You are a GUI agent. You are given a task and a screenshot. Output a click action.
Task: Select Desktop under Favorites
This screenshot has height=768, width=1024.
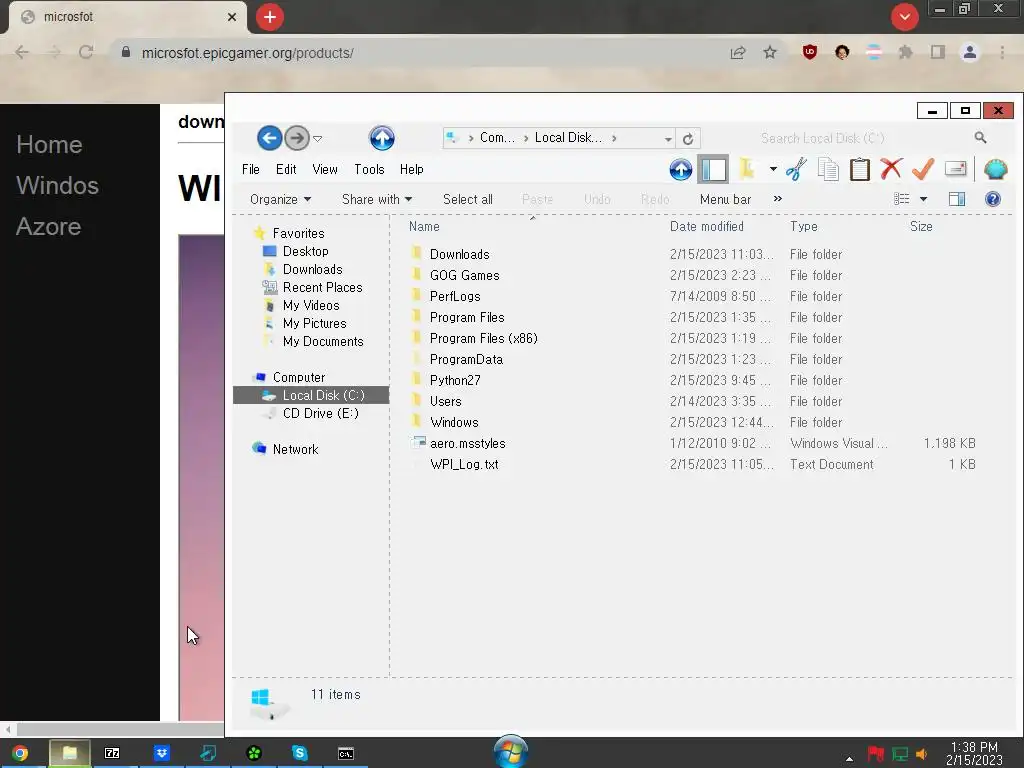pos(306,251)
